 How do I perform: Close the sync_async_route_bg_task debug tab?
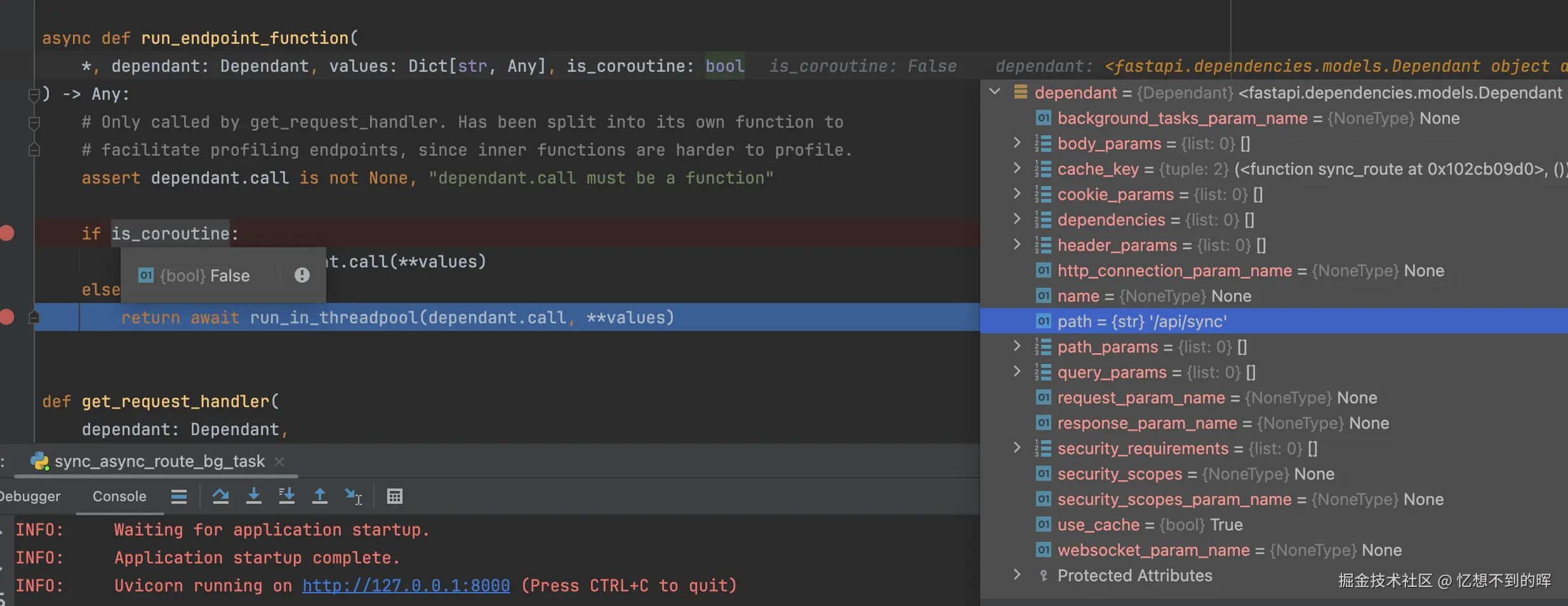click(279, 462)
